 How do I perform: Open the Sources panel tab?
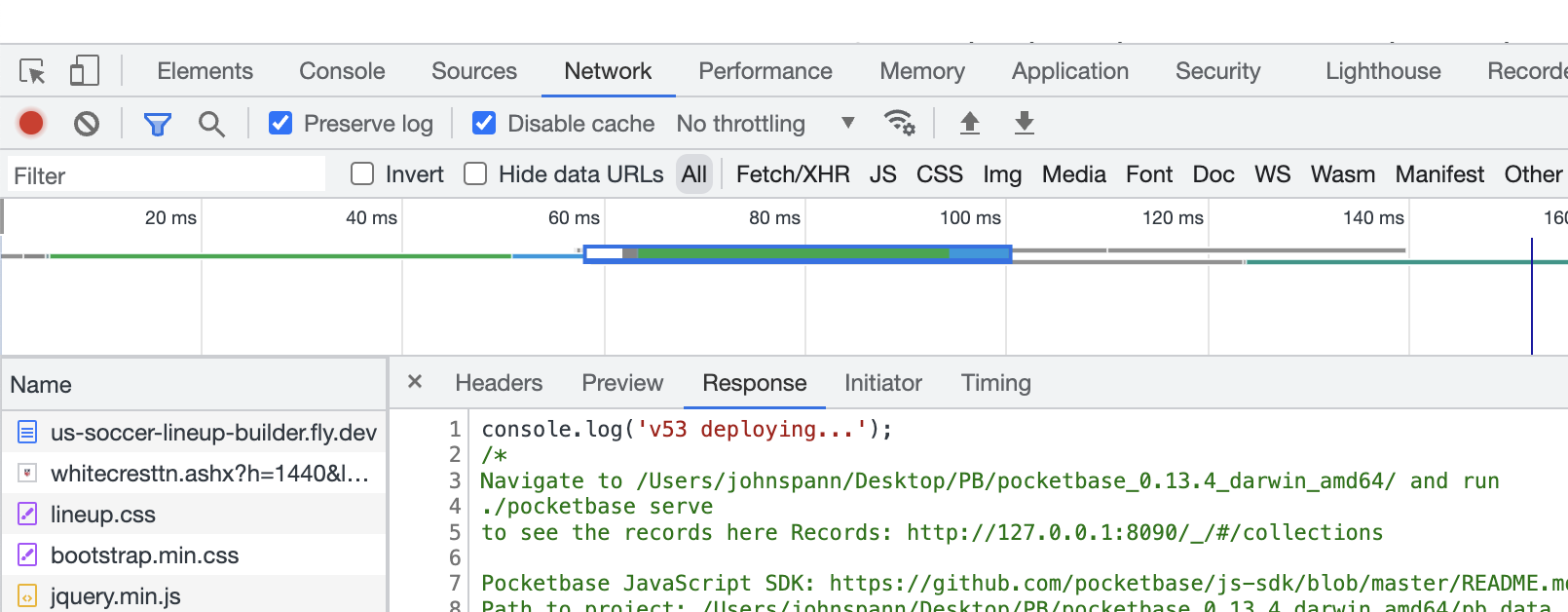pos(474,71)
